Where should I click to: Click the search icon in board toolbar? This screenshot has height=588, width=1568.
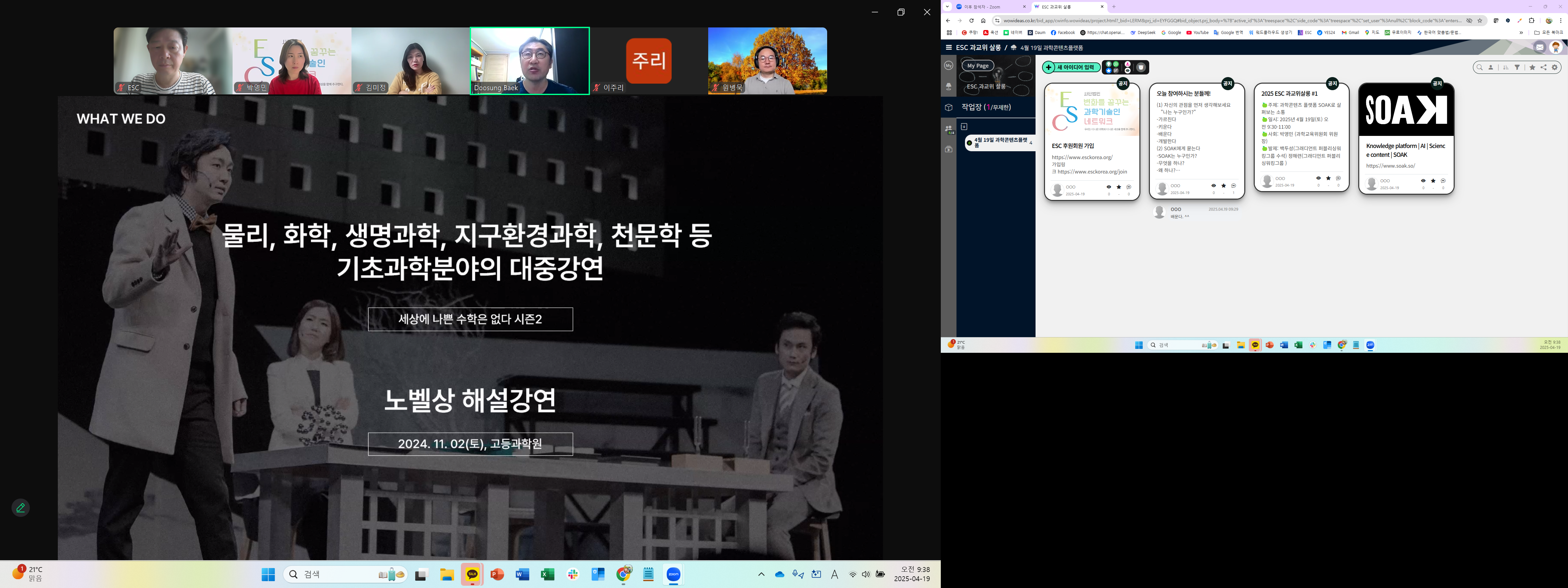[x=1479, y=68]
